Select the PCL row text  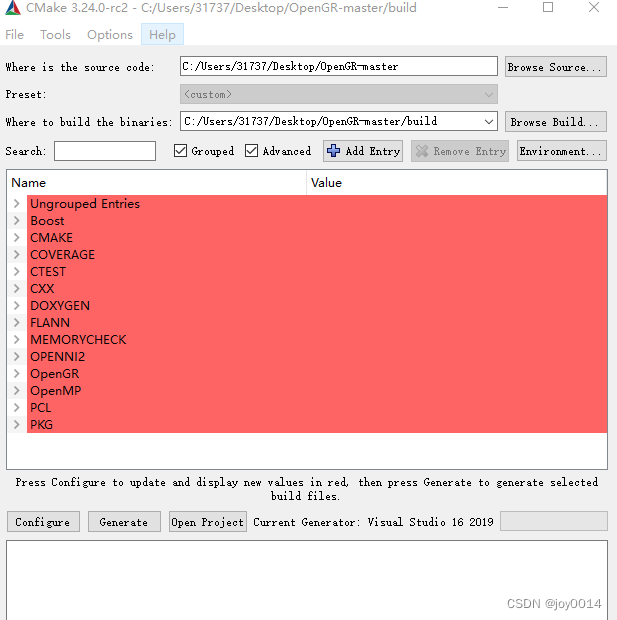[x=41, y=408]
